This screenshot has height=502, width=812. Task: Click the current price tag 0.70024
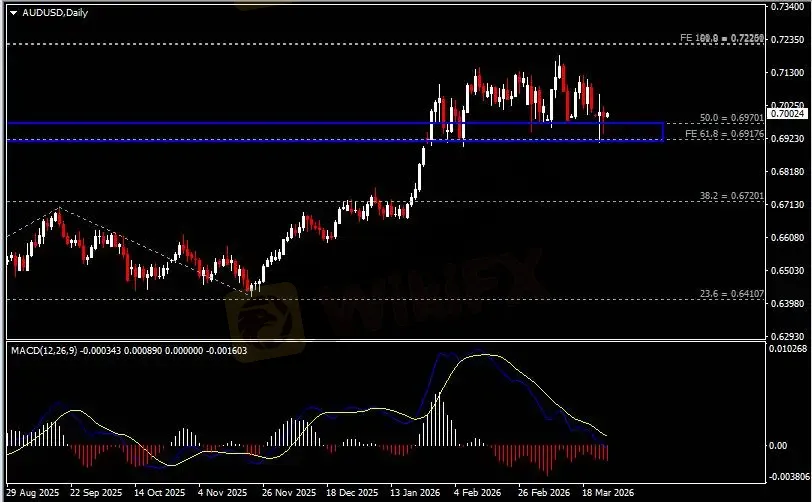pos(788,114)
